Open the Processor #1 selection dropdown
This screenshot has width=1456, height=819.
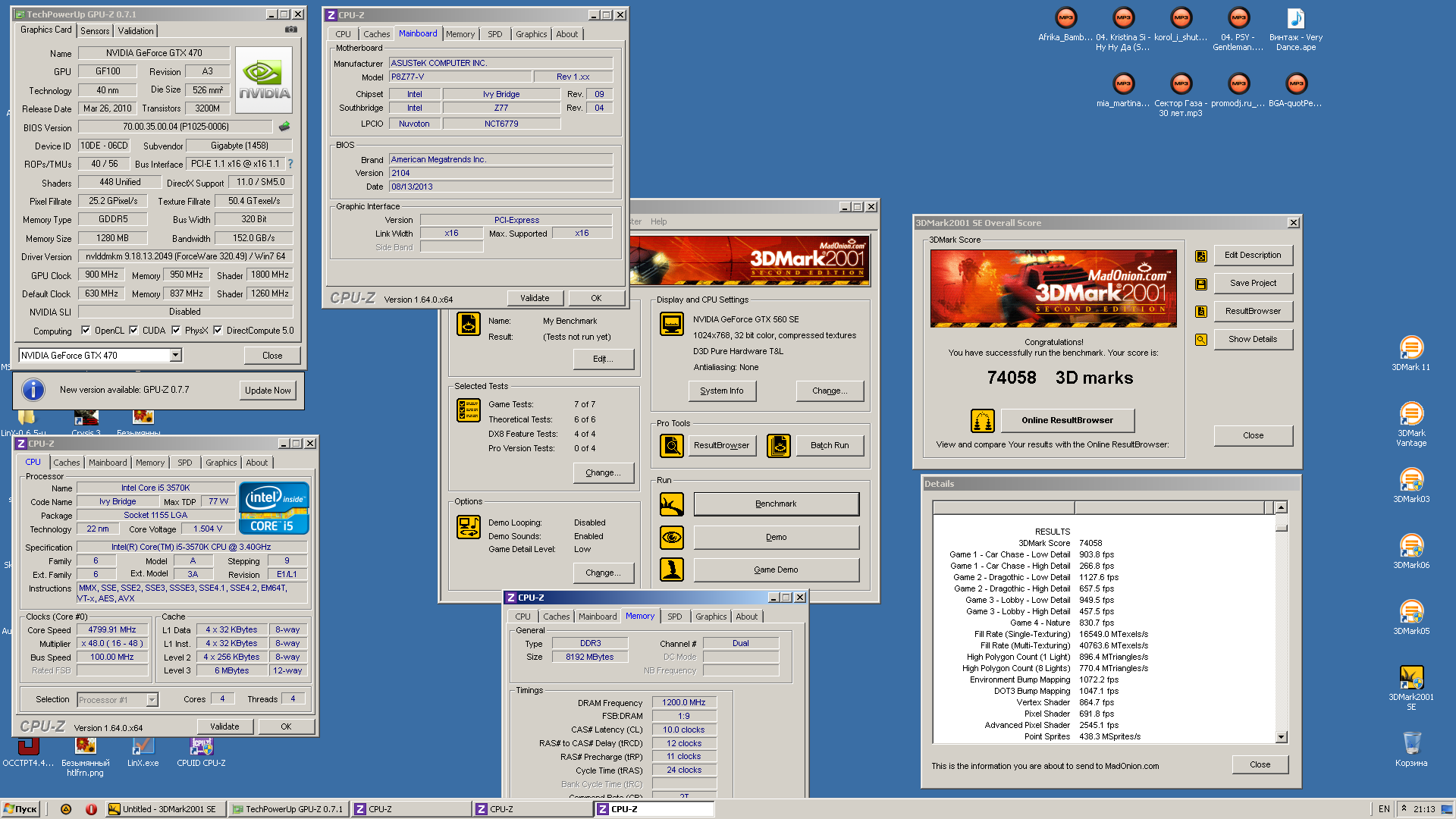tap(152, 700)
